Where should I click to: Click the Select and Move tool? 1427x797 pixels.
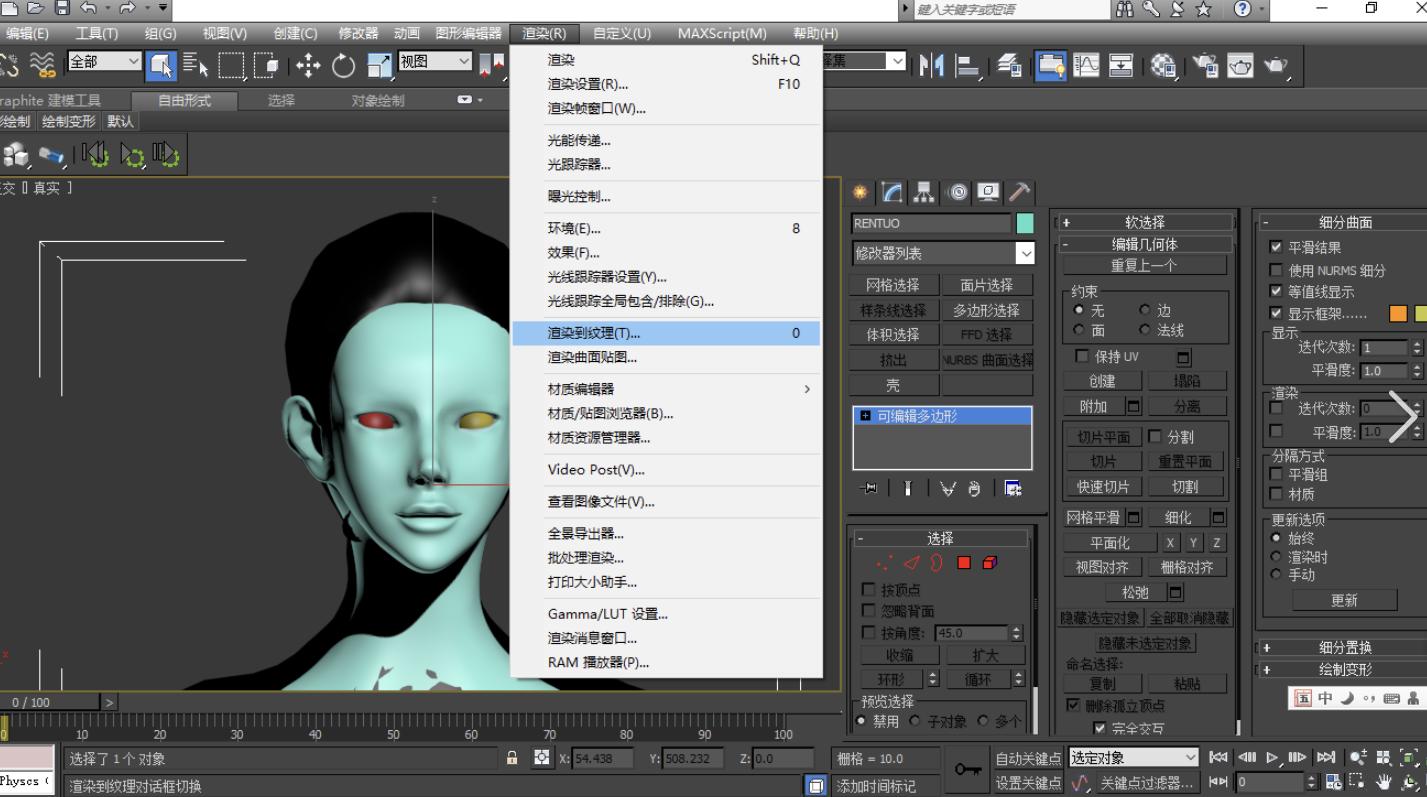[x=308, y=66]
